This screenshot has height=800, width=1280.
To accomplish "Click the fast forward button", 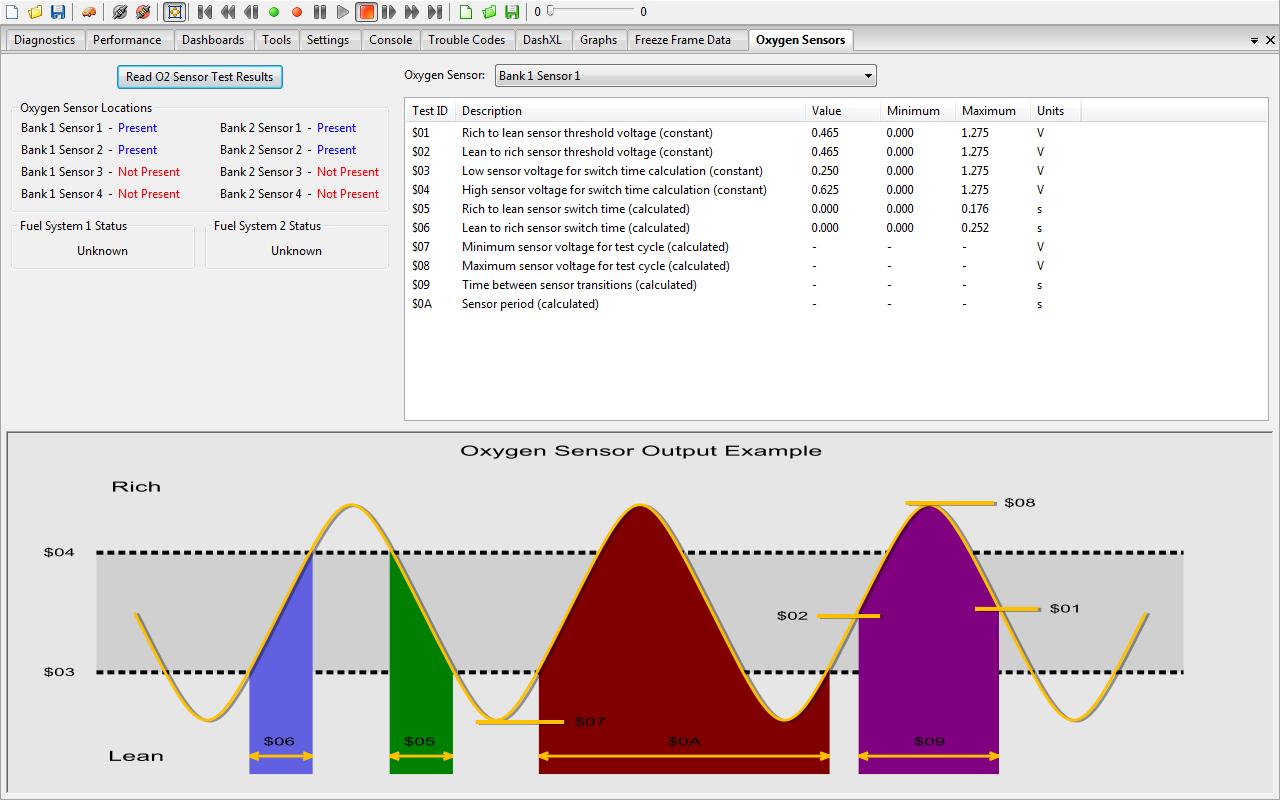I will pos(412,12).
